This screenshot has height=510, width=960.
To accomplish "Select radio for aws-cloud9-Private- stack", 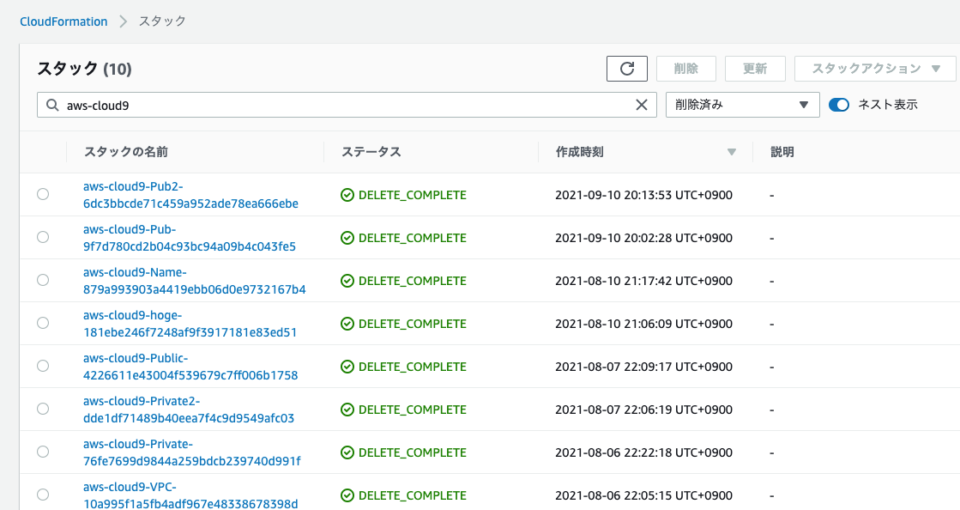I will click(43, 451).
